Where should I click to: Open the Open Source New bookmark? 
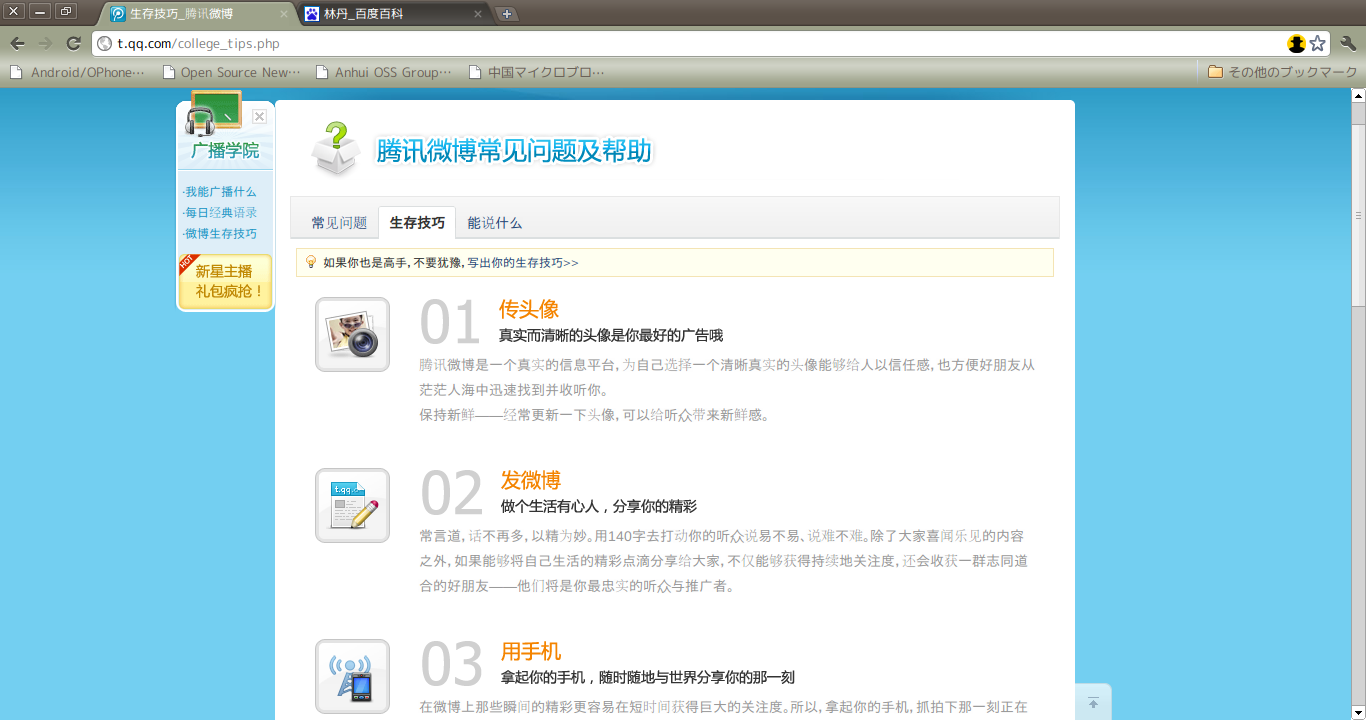(230, 72)
